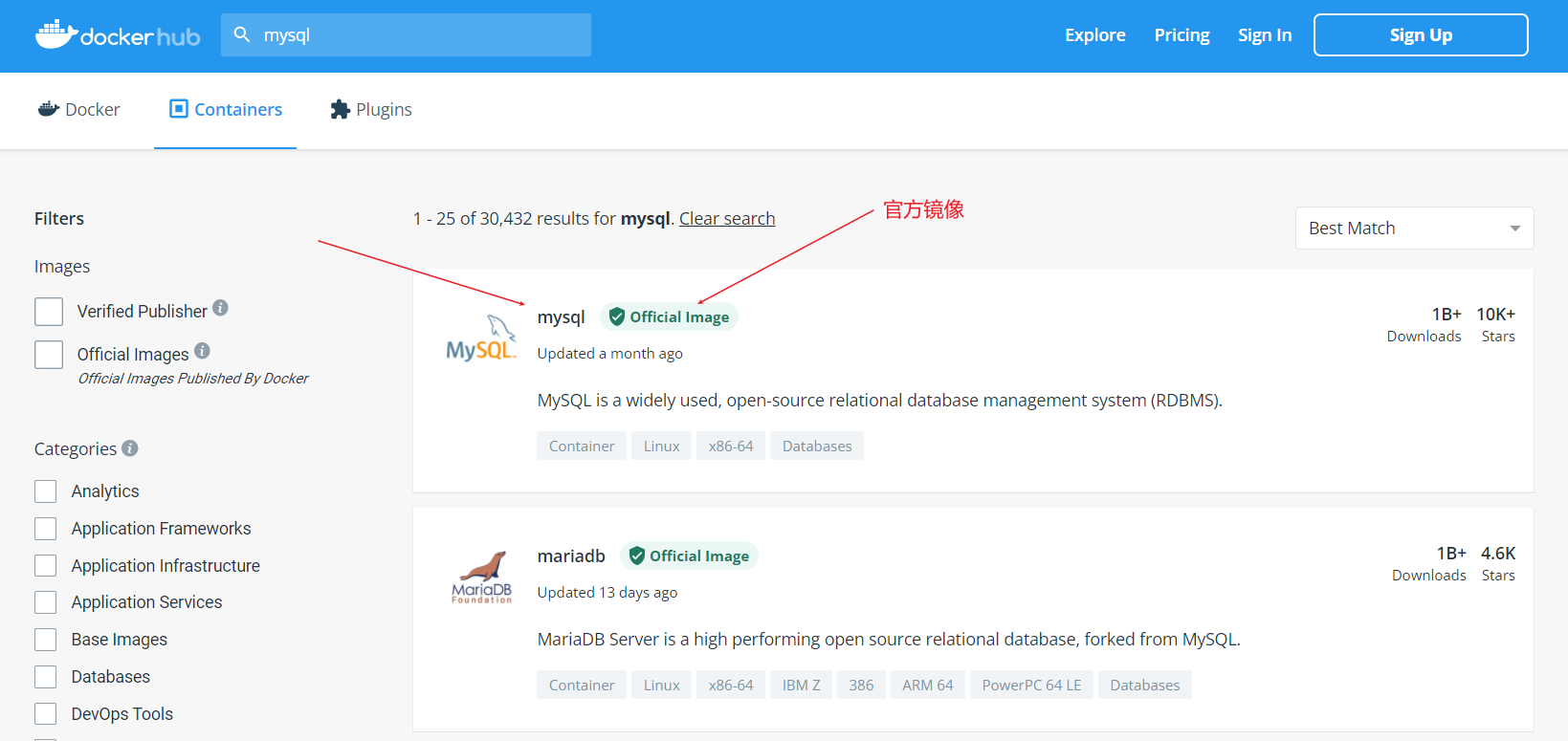
Task: Check the DevOps Tools category
Action: click(46, 714)
